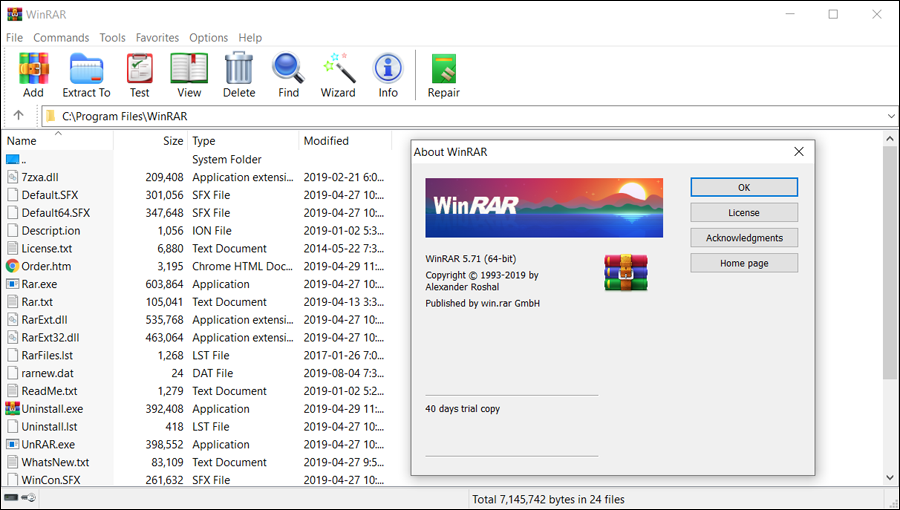Expand the address bar path dropdown

click(x=891, y=116)
